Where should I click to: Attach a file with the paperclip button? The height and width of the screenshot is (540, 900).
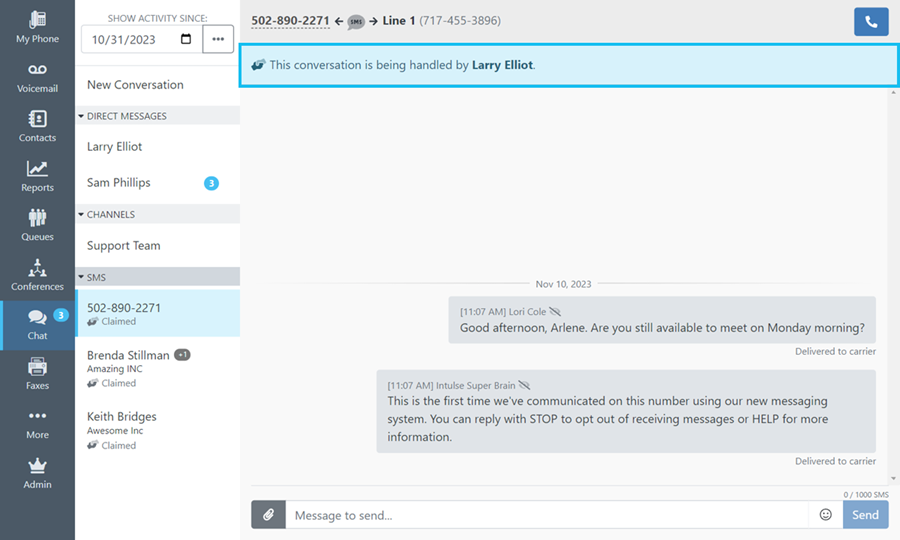click(x=268, y=515)
